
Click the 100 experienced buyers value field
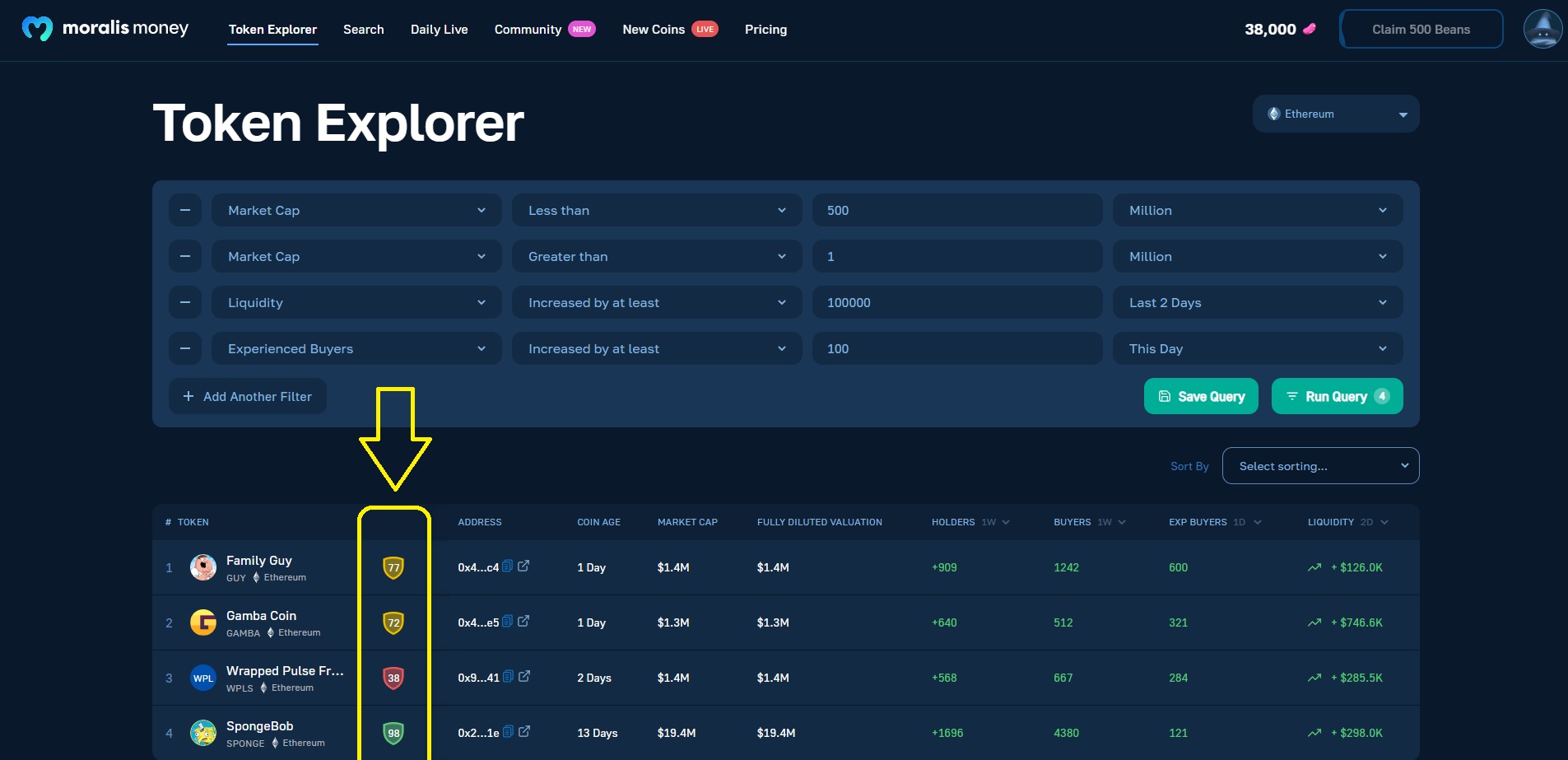[957, 348]
